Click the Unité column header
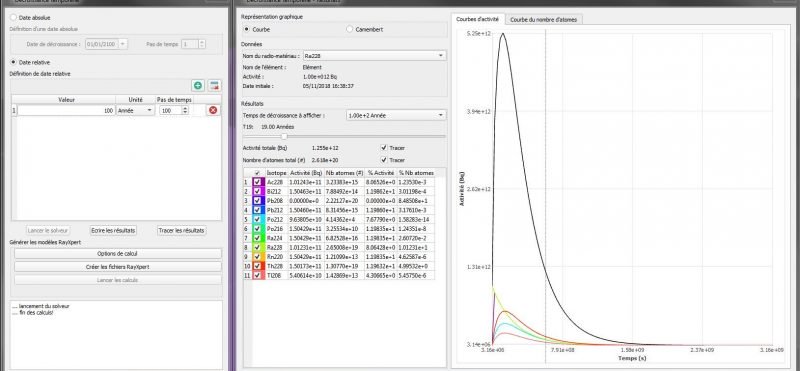800x371 pixels. [135, 100]
